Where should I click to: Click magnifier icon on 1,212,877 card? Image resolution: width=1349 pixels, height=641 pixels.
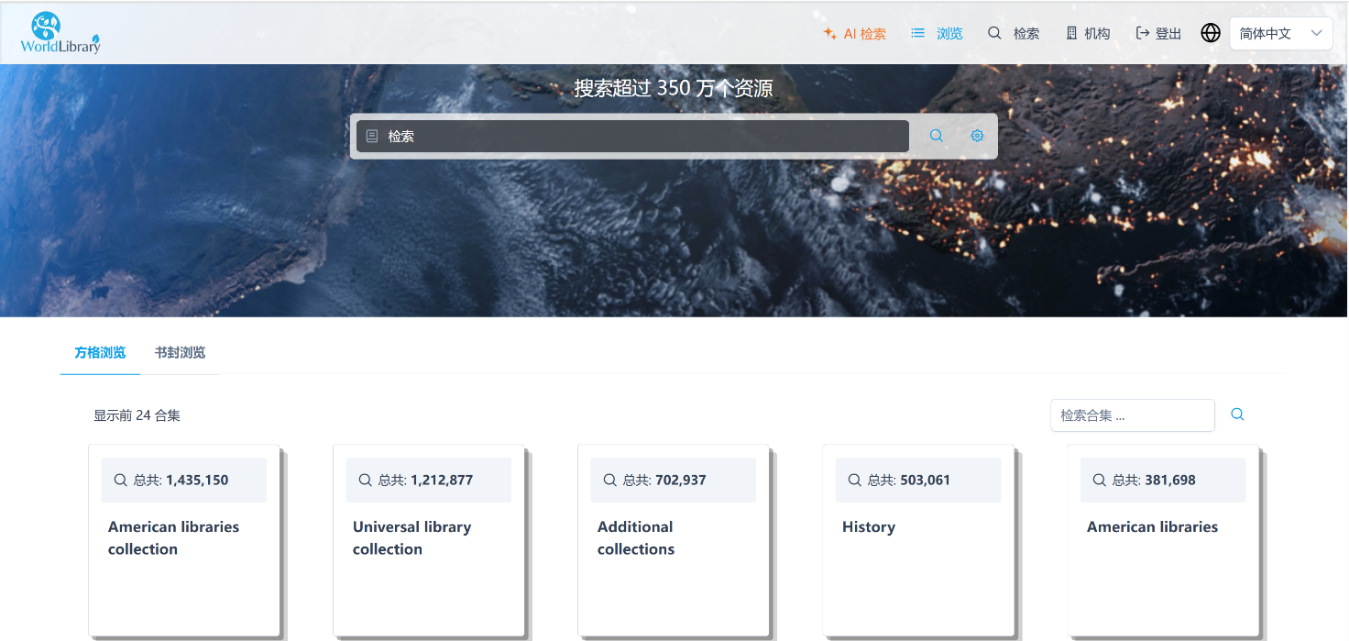(366, 480)
